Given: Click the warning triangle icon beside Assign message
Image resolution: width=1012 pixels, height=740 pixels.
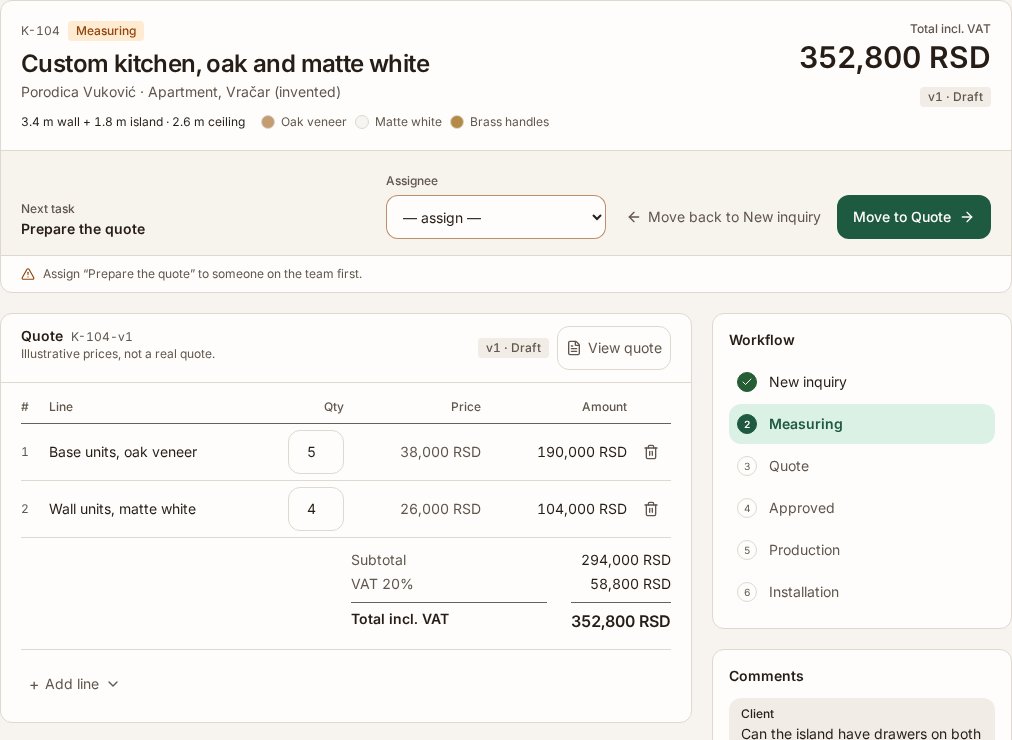Looking at the screenshot, I should (28, 274).
